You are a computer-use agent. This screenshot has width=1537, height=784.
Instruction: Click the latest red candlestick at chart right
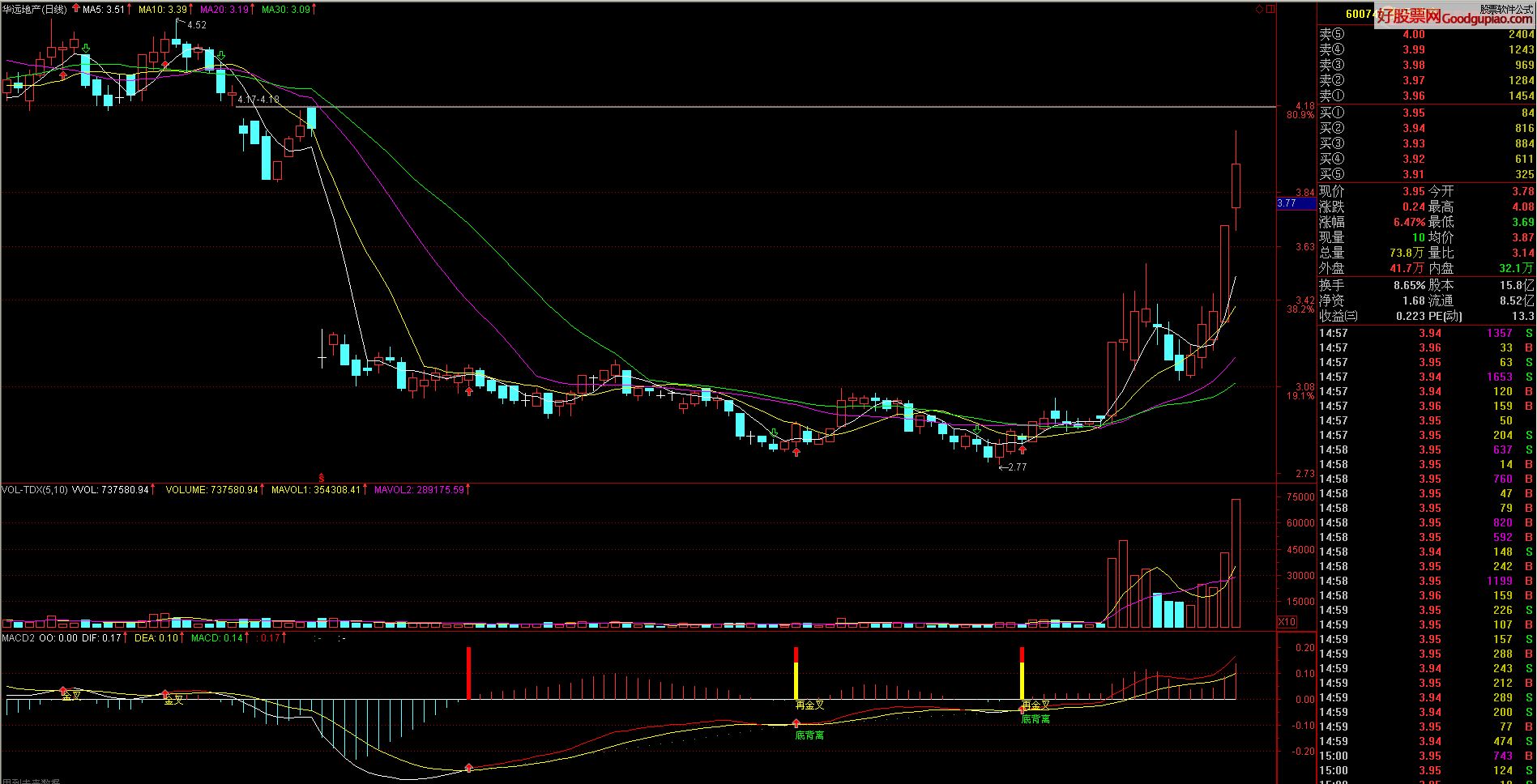point(1236,185)
